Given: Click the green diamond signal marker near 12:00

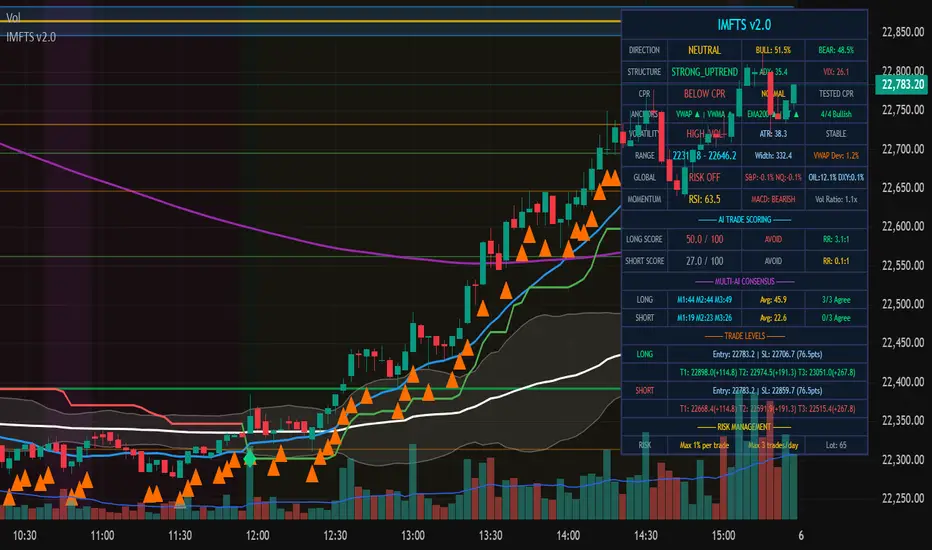Looking at the screenshot, I should [250, 458].
